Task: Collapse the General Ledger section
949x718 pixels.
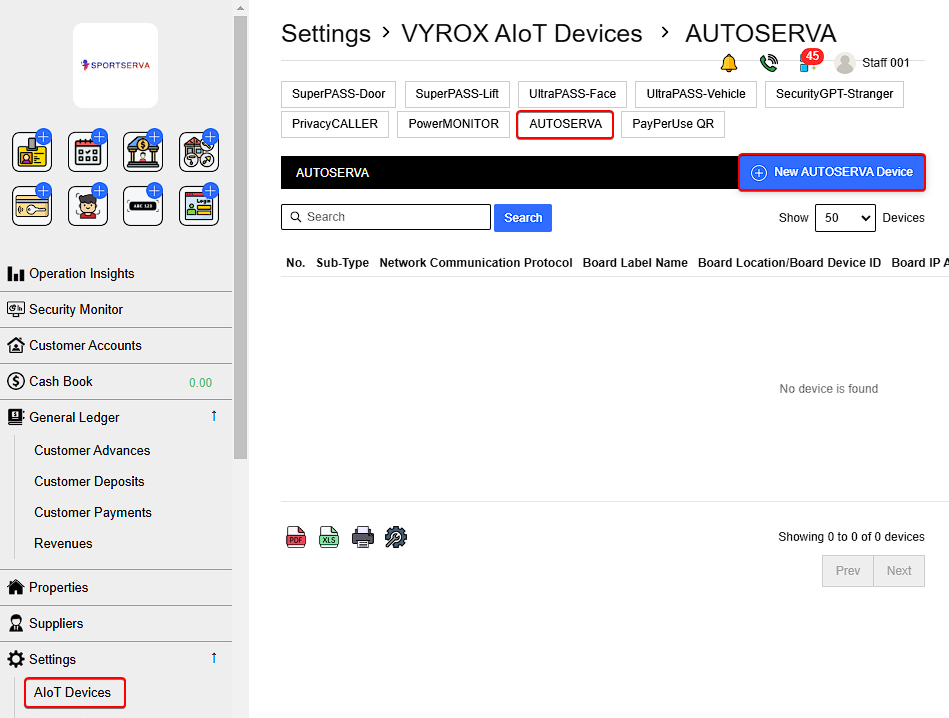Action: pos(213,417)
